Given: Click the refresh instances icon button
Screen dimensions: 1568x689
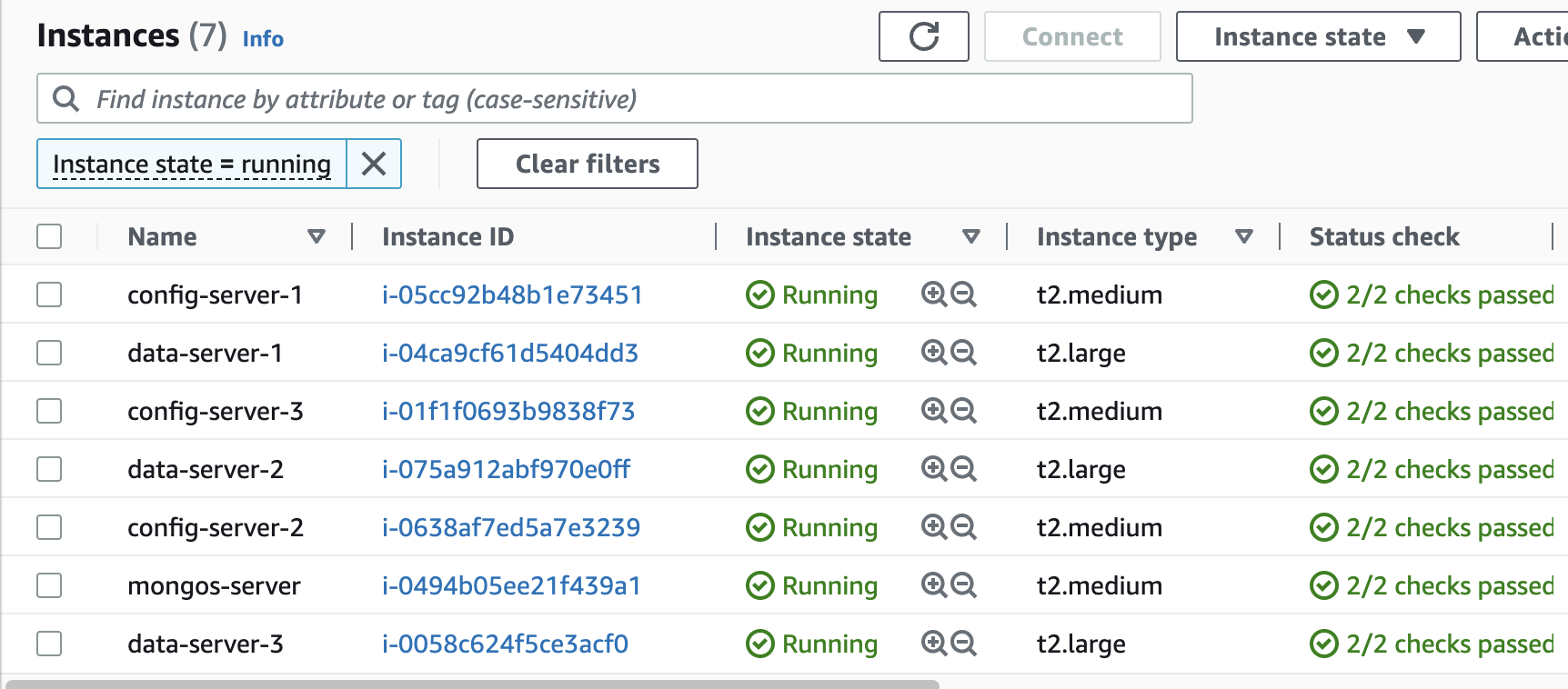Looking at the screenshot, I should [x=923, y=36].
